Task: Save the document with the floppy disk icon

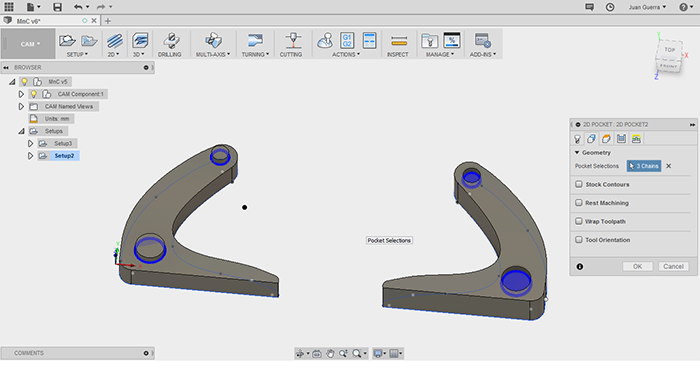Action: tap(57, 7)
